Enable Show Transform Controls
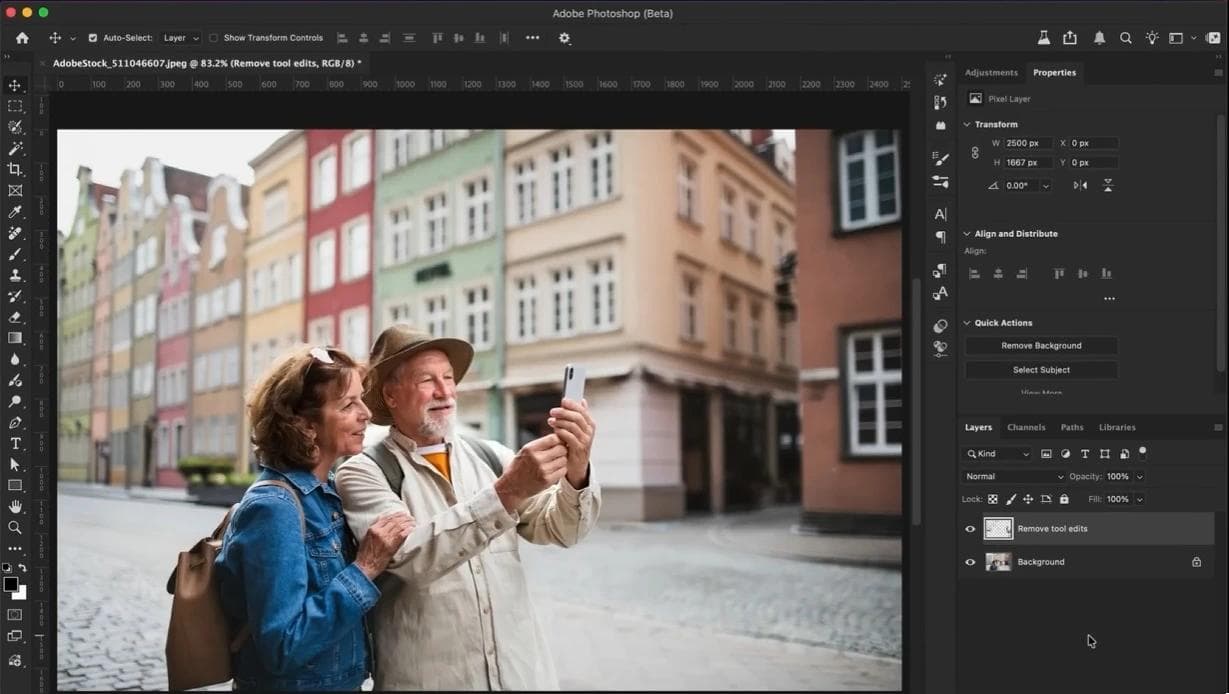 pos(214,38)
